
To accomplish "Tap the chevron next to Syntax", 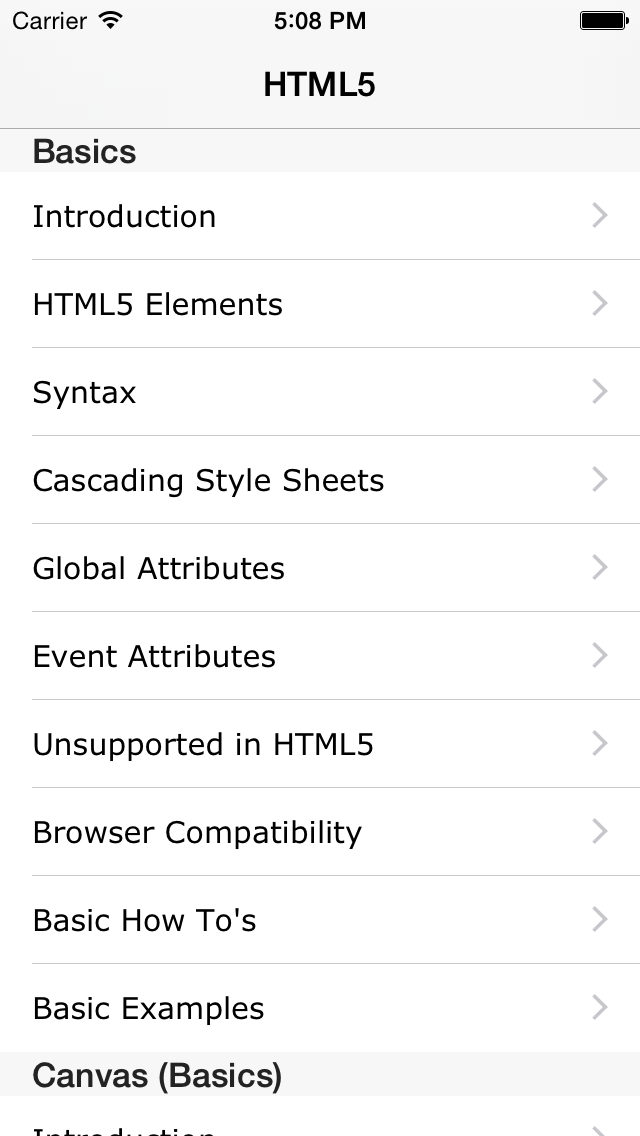I will coord(599,391).
